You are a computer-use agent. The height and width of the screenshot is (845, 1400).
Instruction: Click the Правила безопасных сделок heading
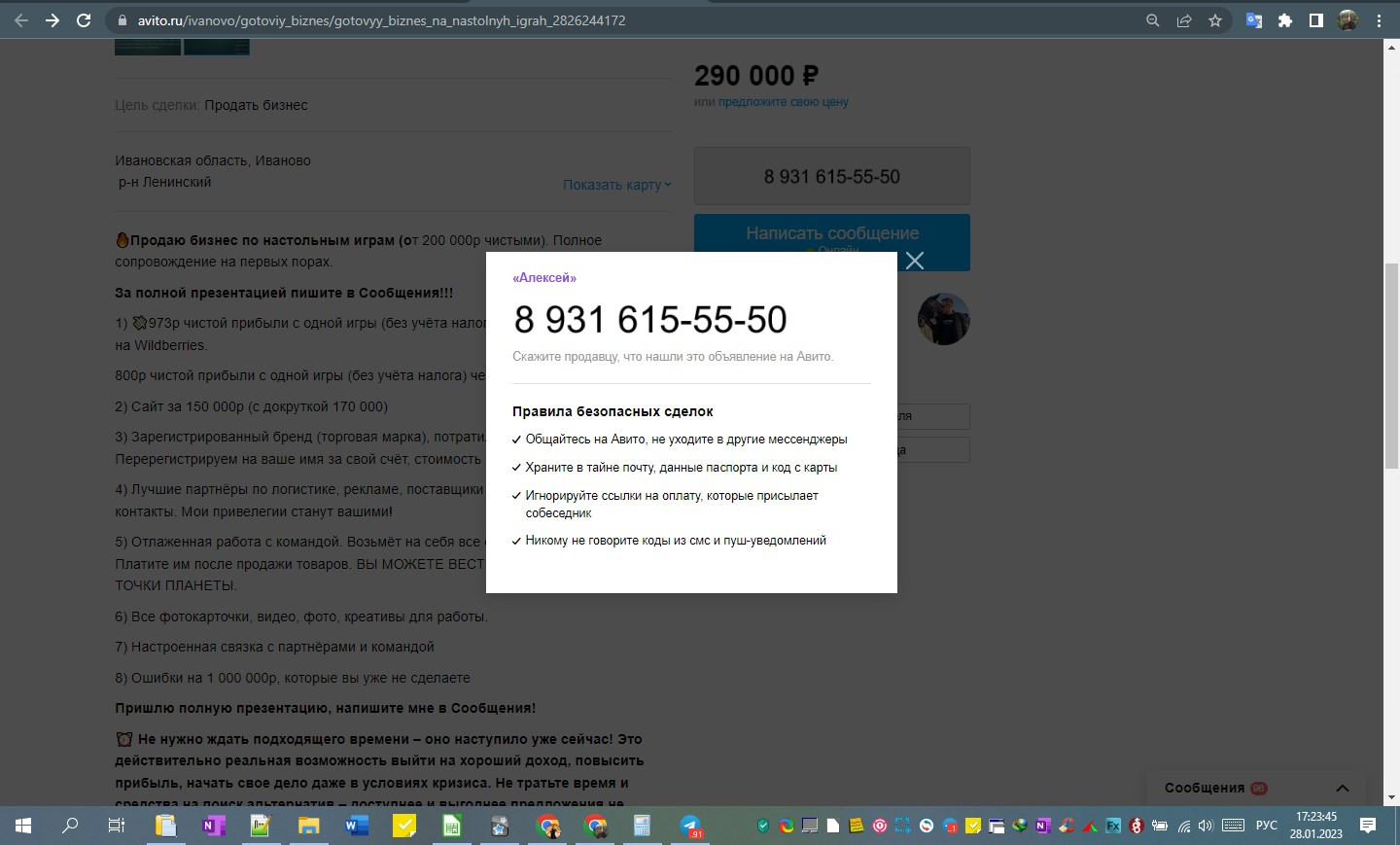tap(612, 411)
